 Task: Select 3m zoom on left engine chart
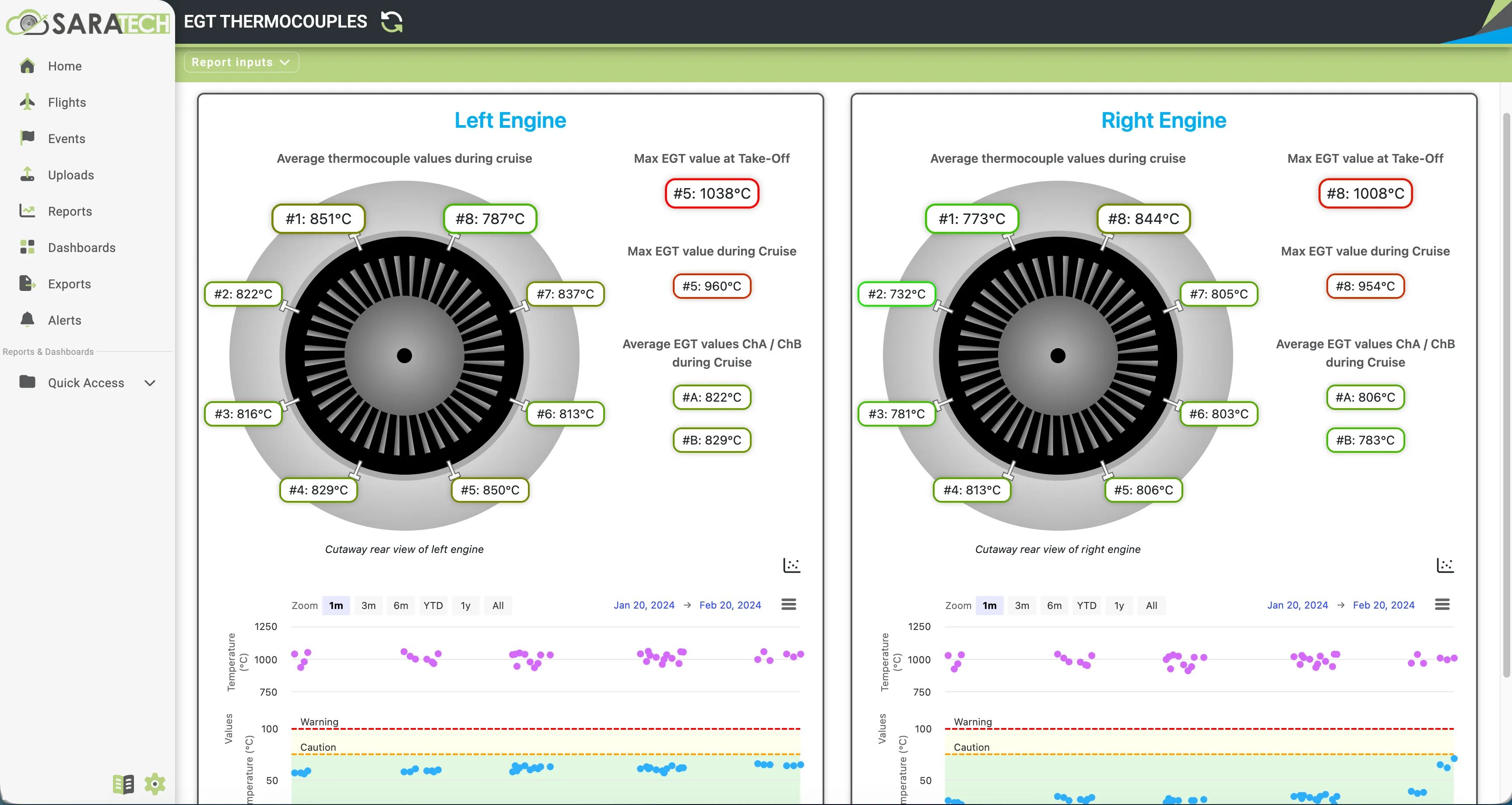[368, 605]
